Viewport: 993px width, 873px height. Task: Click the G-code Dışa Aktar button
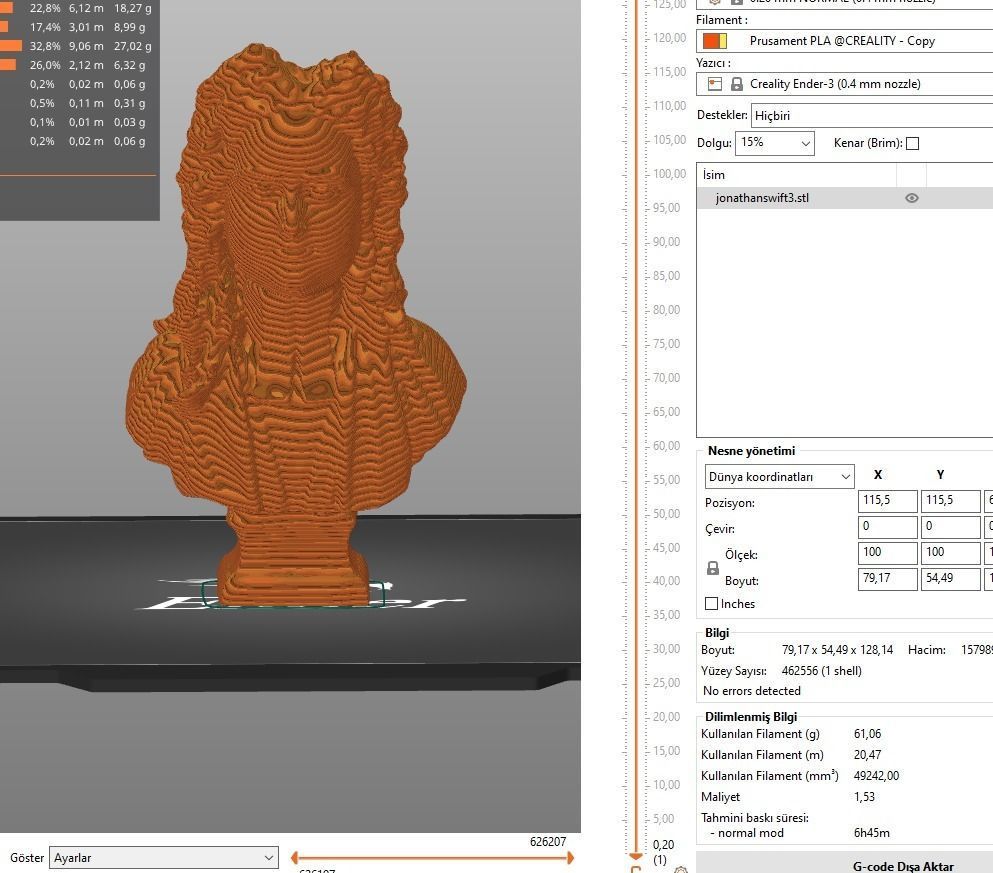(x=845, y=864)
